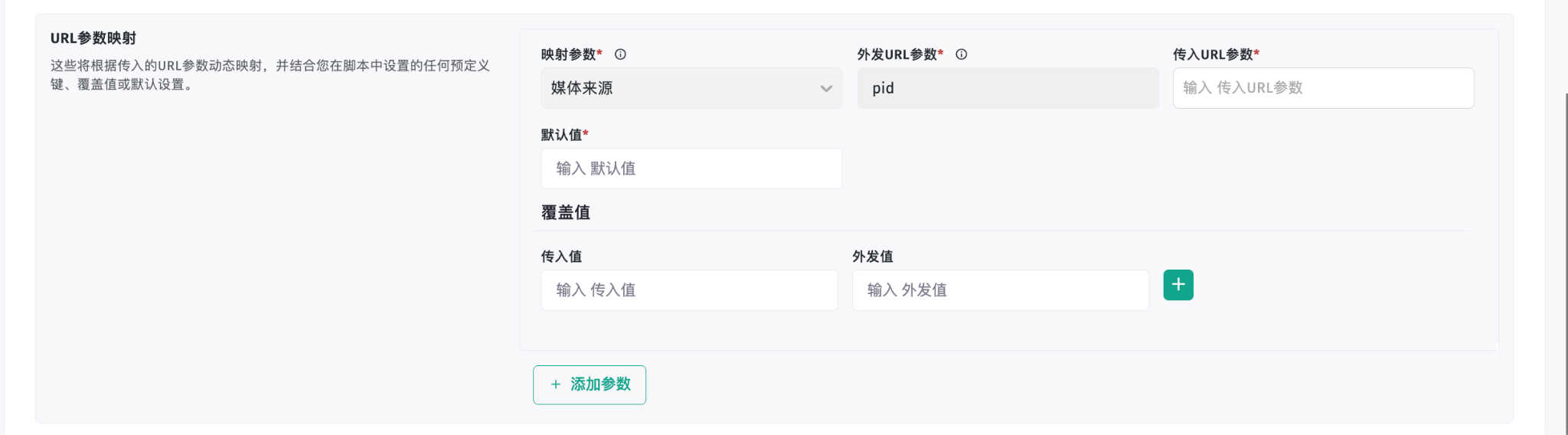The image size is (1568, 435).
Task: Click the 默认值 label
Action: tap(561, 135)
